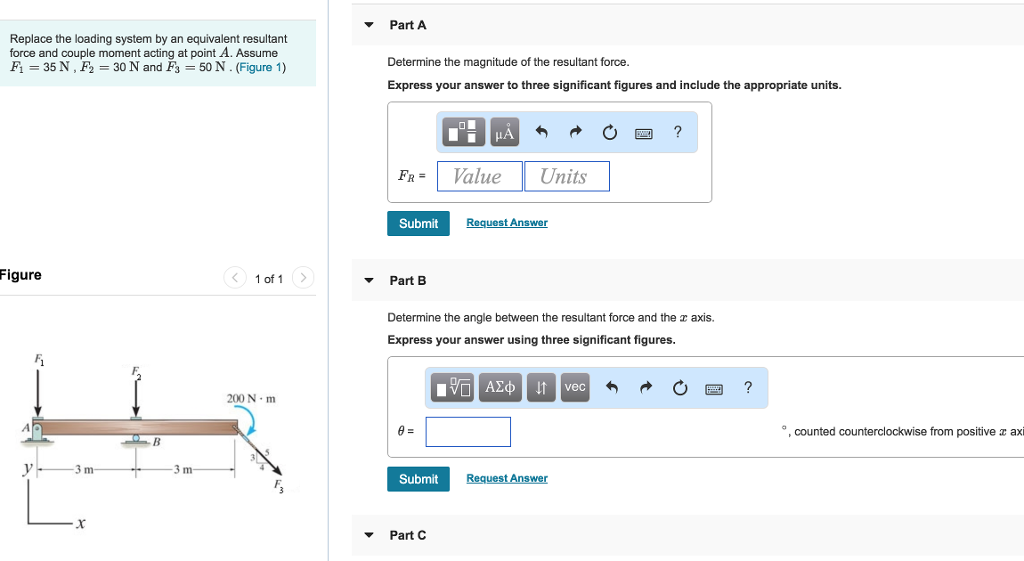Click Request Answer link in Part B
Viewport: 1024px width, 561px height.
click(507, 478)
